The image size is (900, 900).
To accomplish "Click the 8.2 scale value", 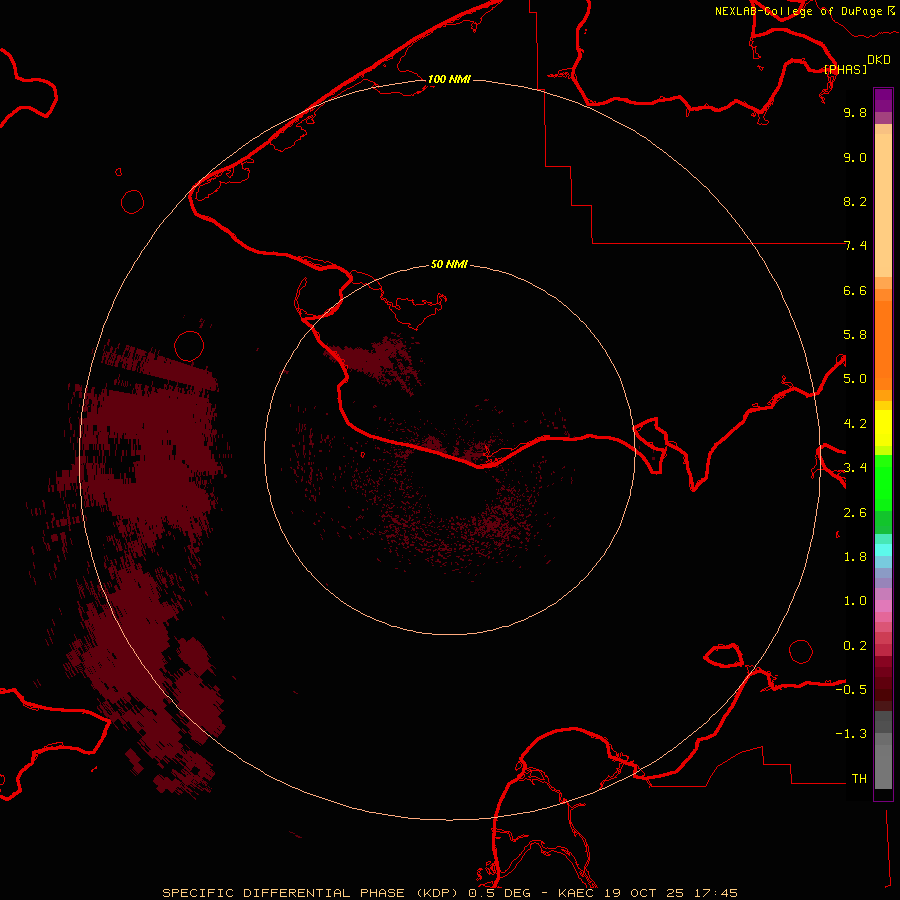I will click(x=855, y=201).
